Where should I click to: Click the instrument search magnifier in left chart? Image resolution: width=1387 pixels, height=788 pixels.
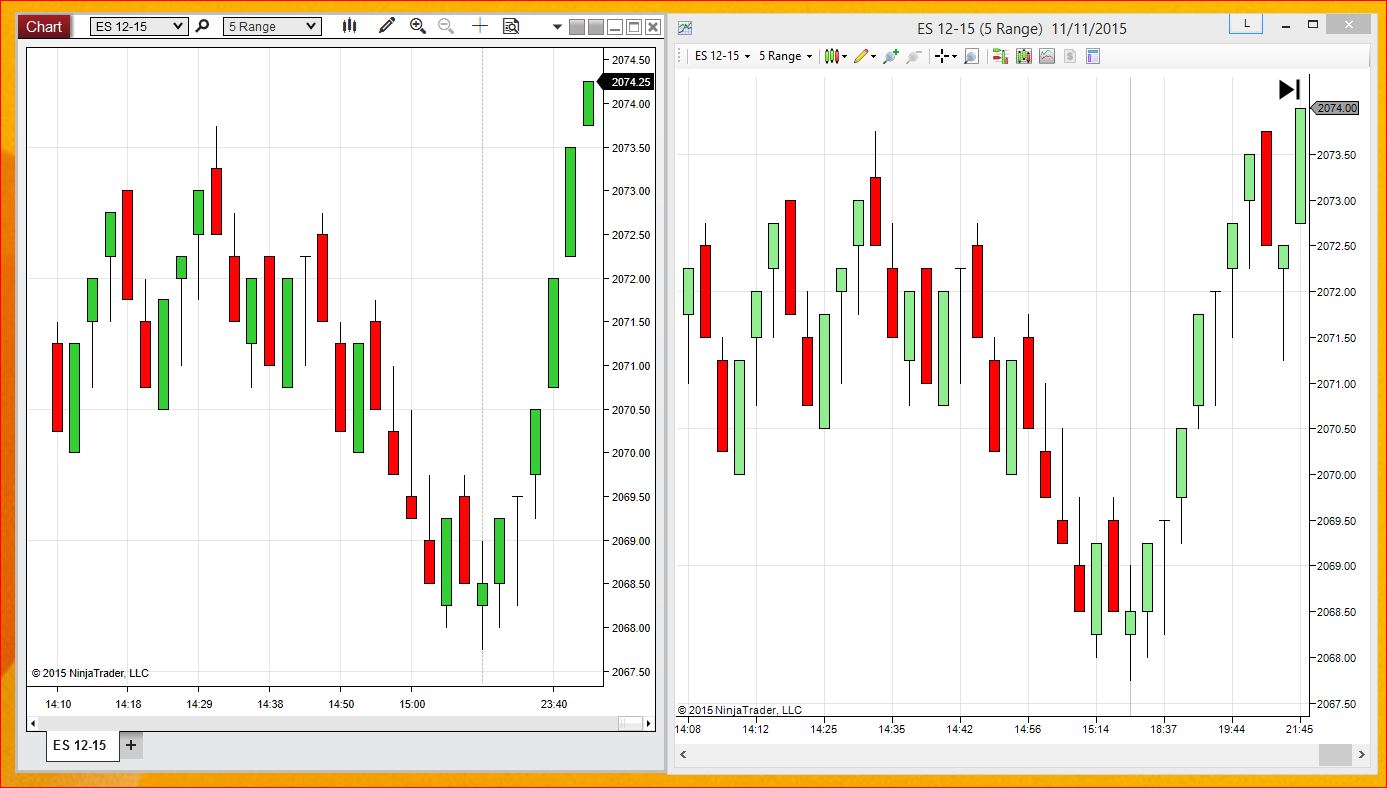point(202,27)
